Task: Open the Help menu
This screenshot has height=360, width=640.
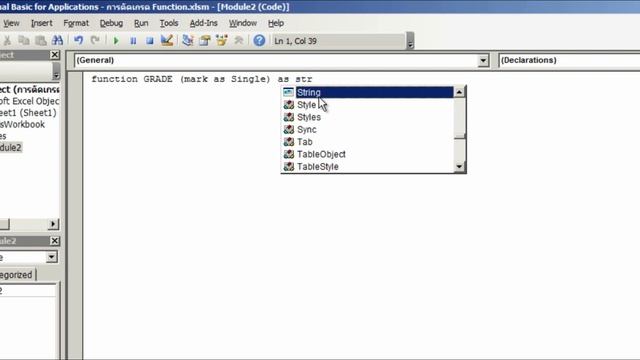Action: [276, 23]
